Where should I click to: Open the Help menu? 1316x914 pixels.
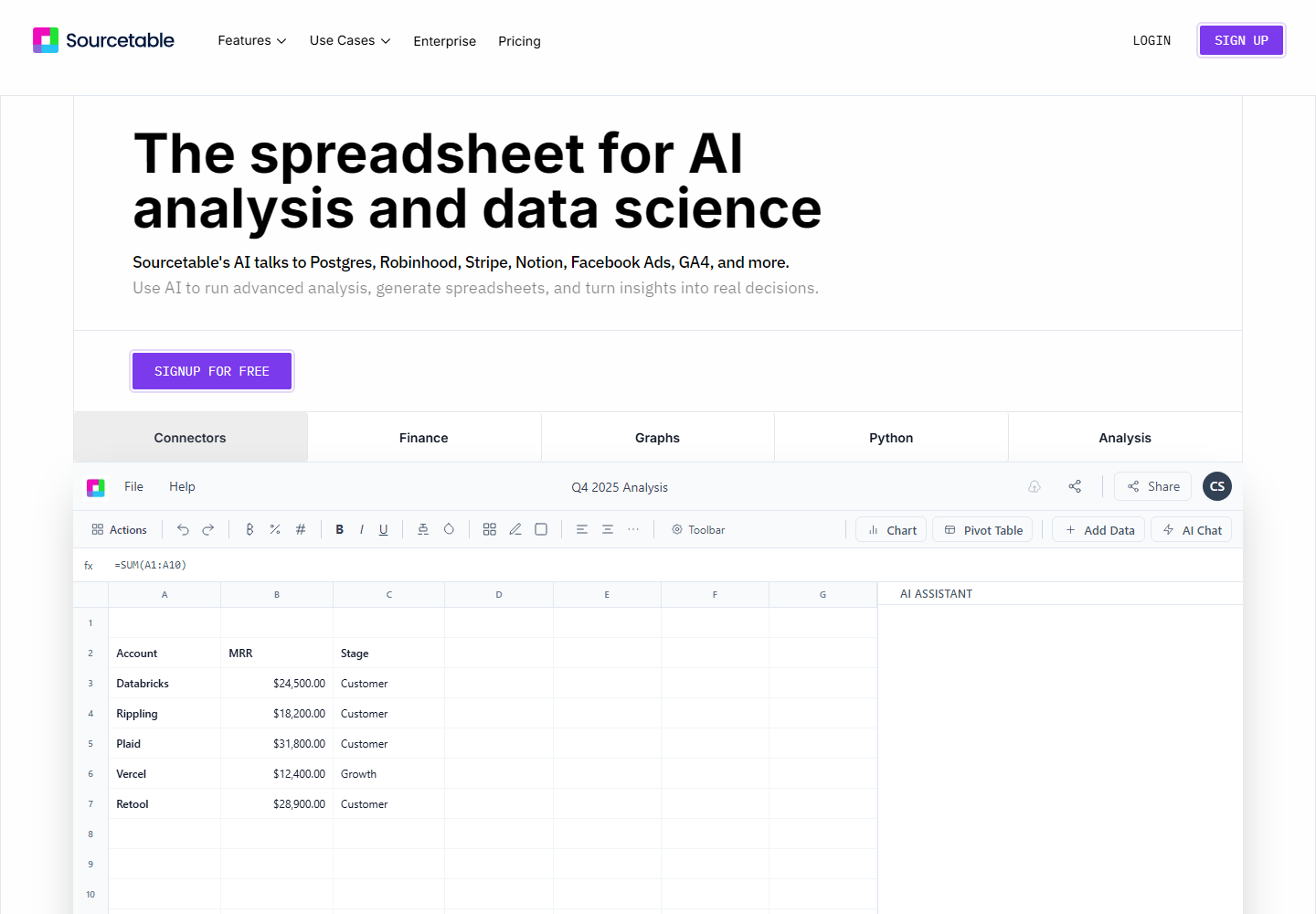pos(182,487)
